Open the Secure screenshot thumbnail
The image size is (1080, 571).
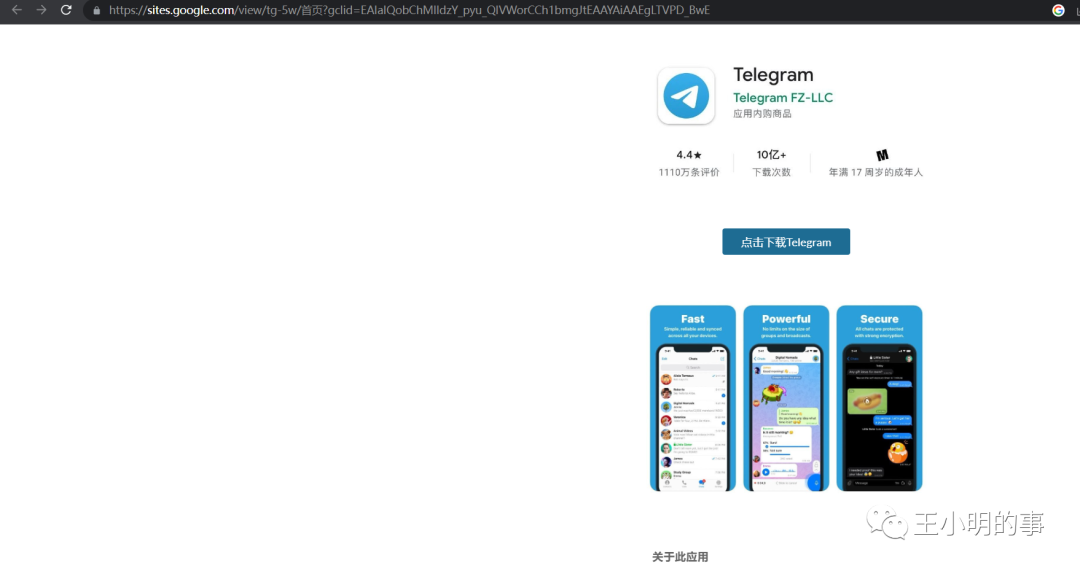point(879,398)
